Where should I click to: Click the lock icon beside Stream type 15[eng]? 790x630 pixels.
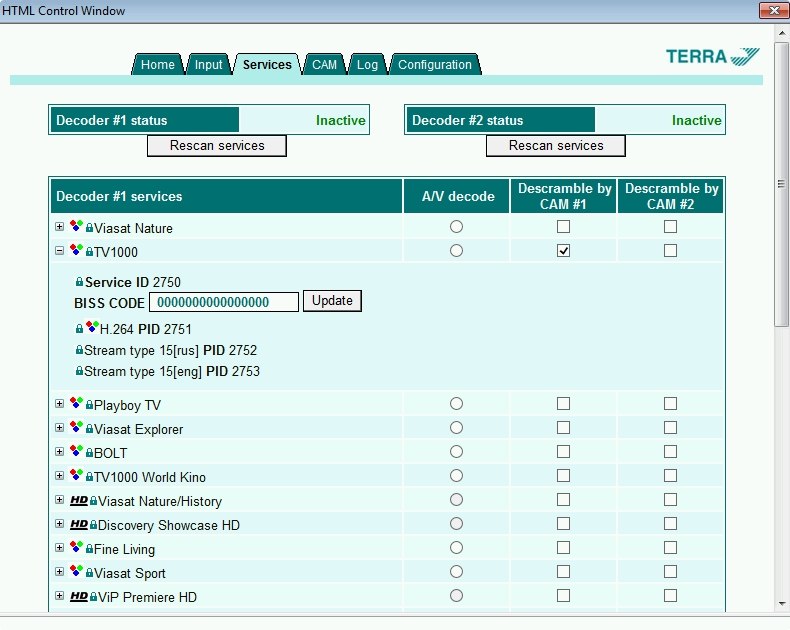click(79, 371)
